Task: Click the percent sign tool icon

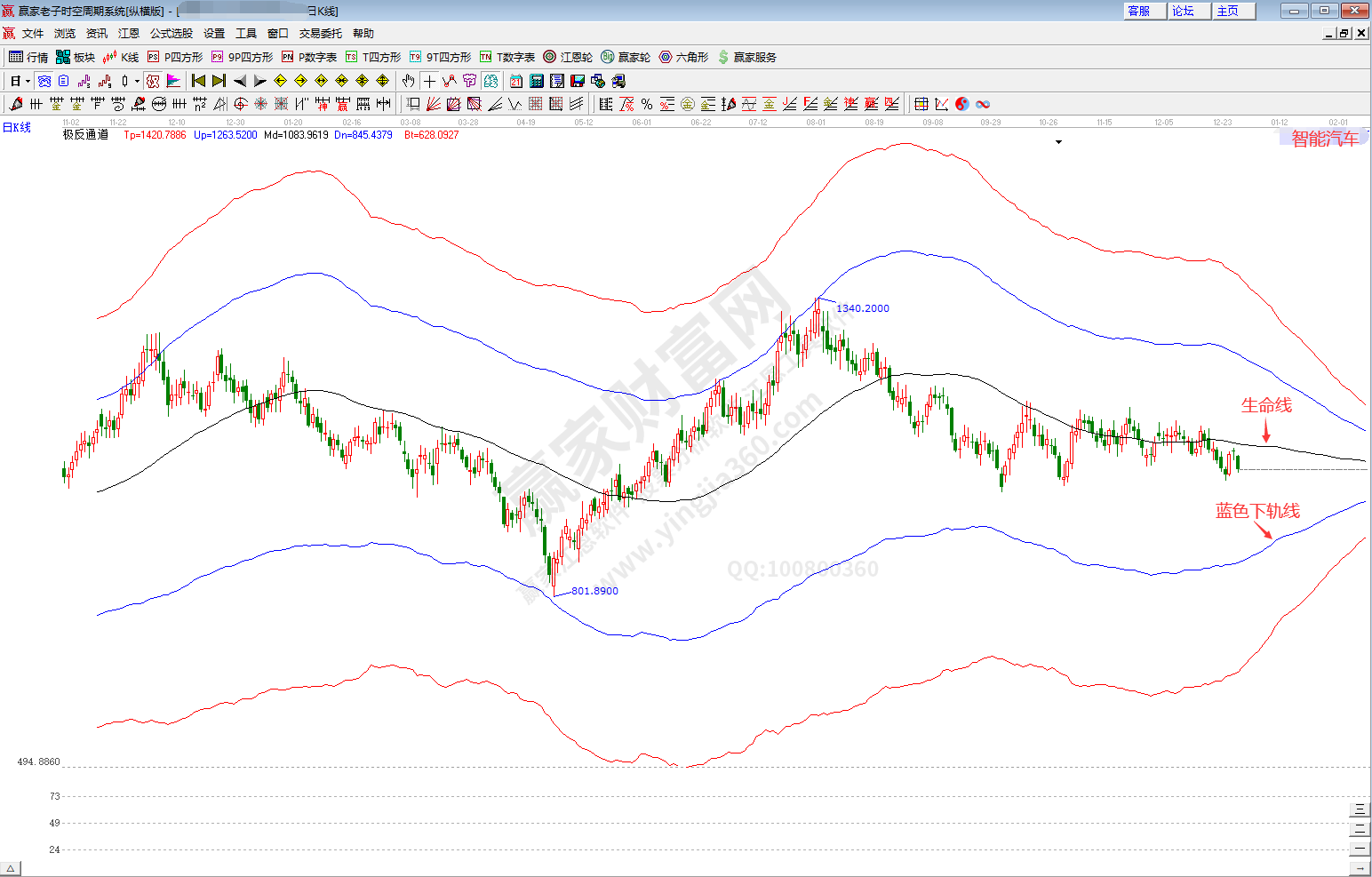Action: point(647,104)
